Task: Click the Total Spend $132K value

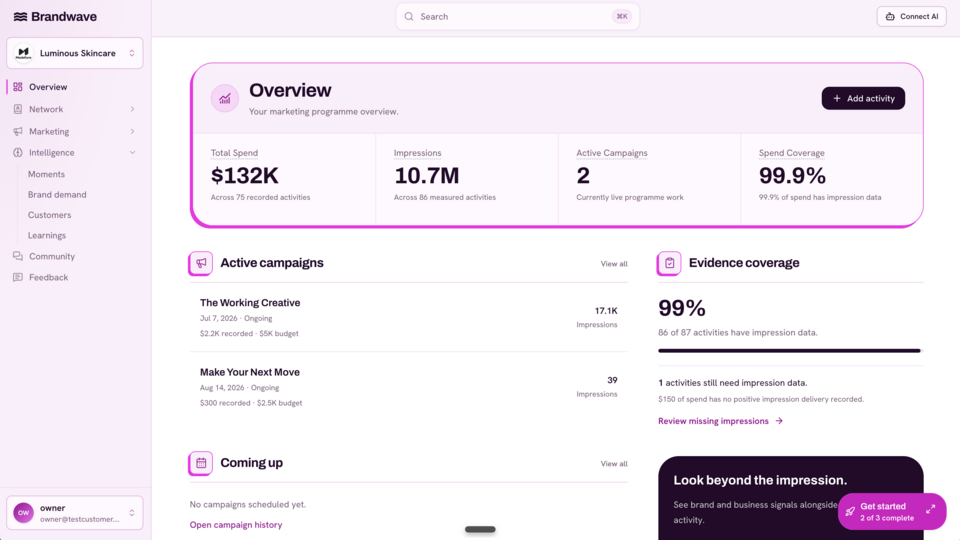Action: [244, 176]
